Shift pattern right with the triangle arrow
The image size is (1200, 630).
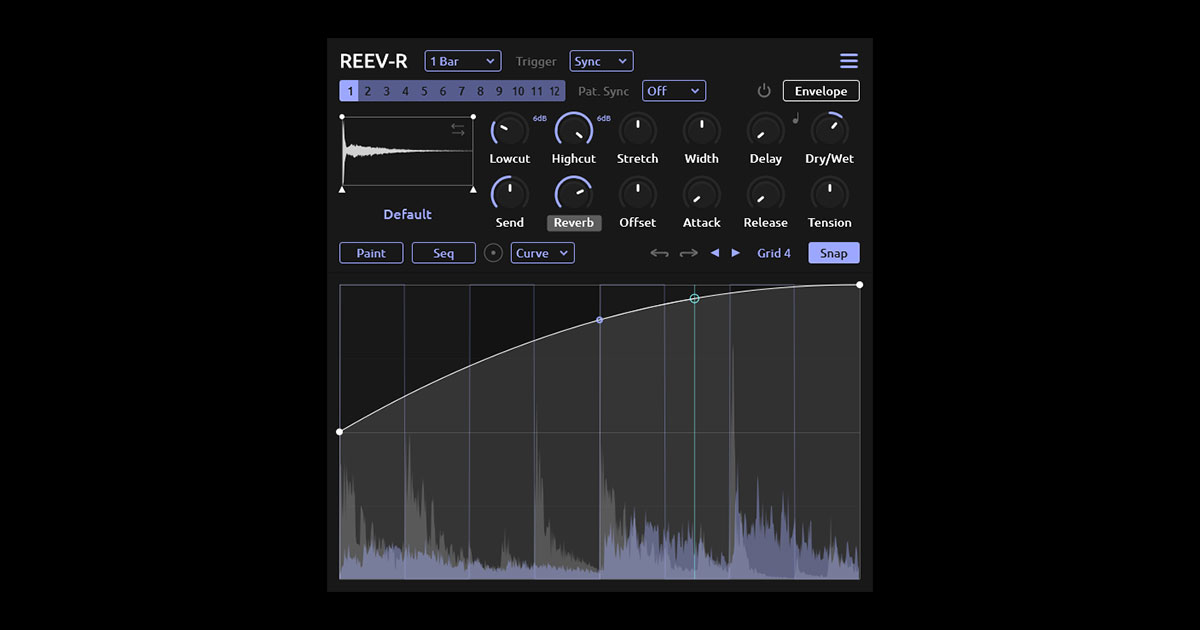pyautogui.click(x=736, y=253)
